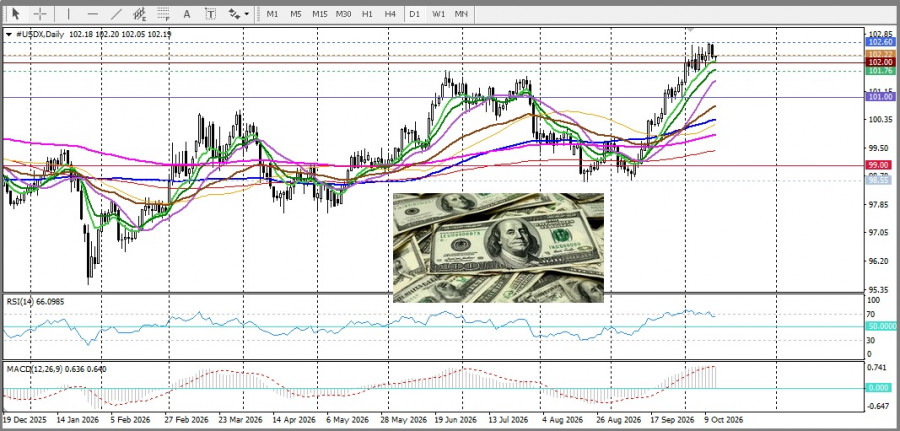Switch to the M30 timeframe
Image resolution: width=900 pixels, height=431 pixels.
coord(343,14)
